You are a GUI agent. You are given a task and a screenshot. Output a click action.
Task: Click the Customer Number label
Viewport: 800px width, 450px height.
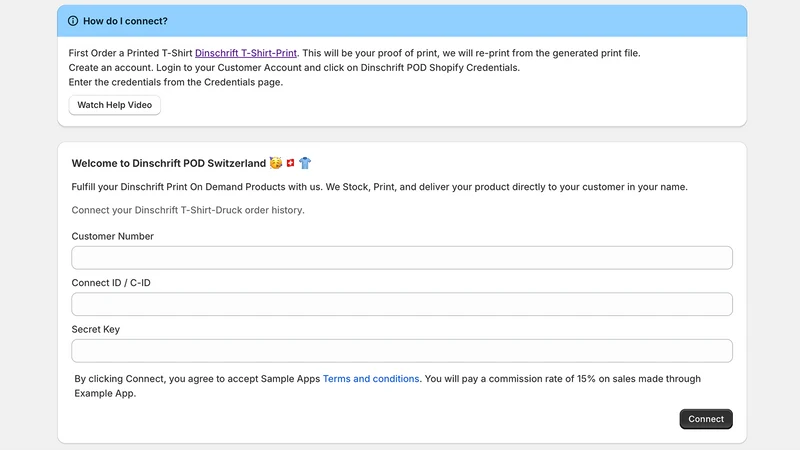pyautogui.click(x=112, y=236)
